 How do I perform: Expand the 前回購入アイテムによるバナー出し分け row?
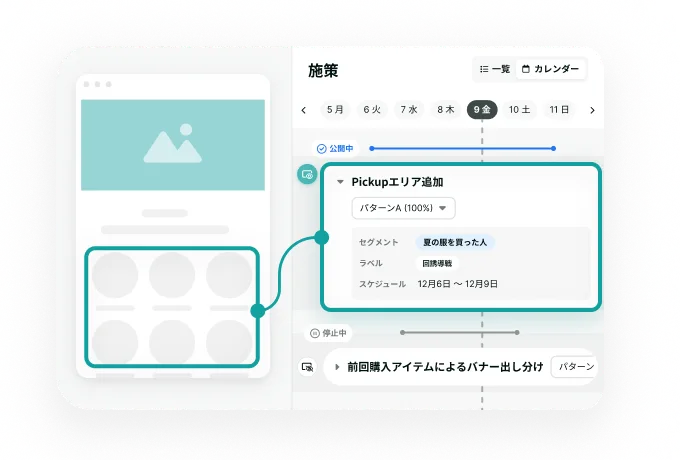coord(337,367)
